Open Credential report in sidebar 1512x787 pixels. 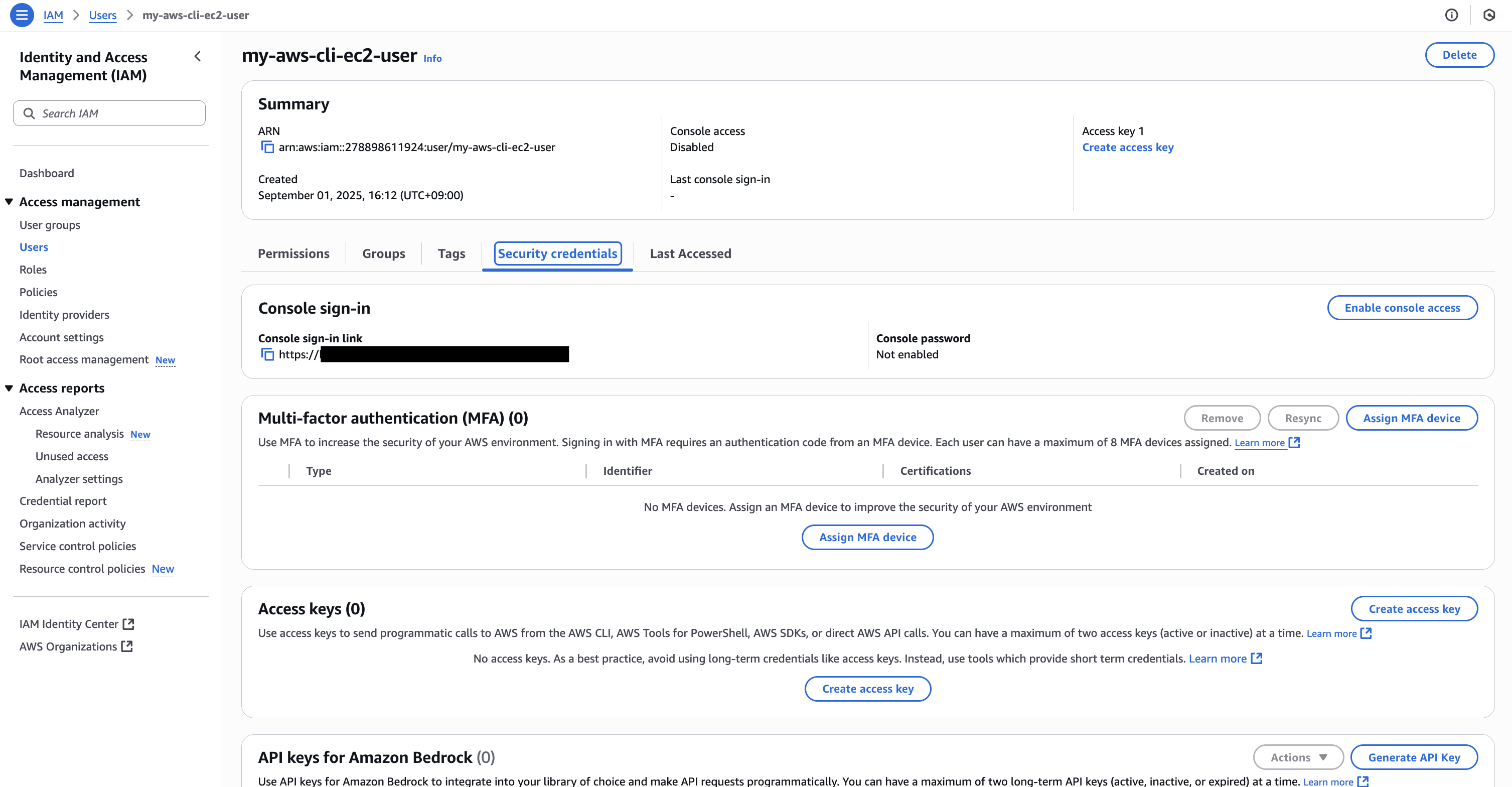tap(63, 501)
